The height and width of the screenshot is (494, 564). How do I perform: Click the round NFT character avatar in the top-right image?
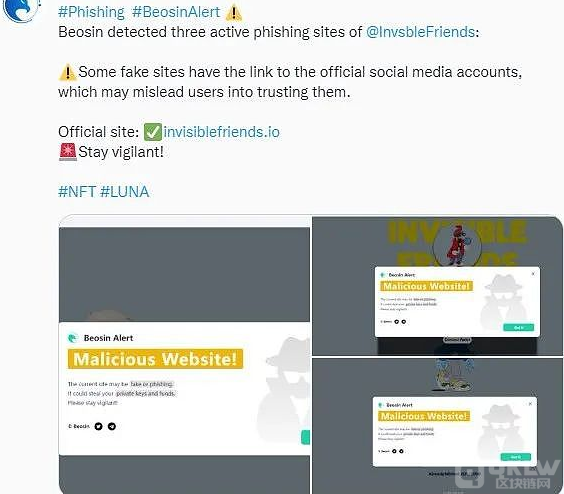pos(457,246)
